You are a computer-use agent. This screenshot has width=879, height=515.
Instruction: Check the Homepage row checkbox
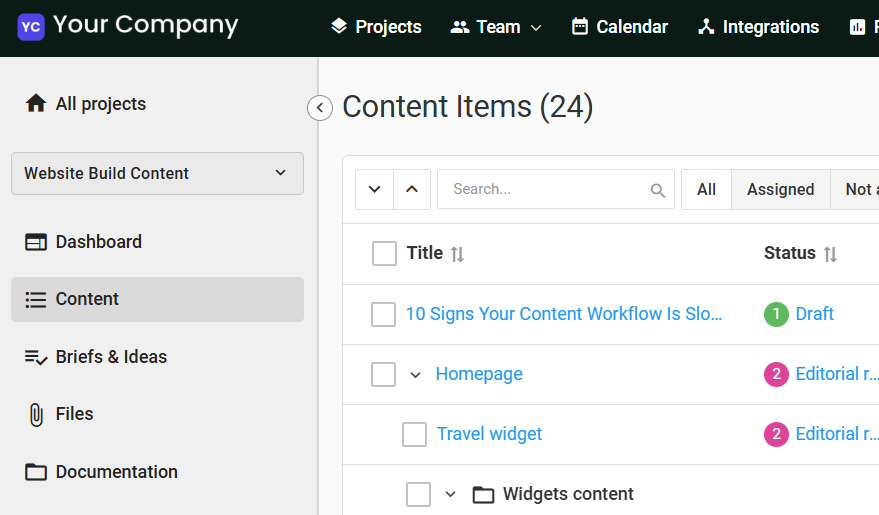point(383,374)
